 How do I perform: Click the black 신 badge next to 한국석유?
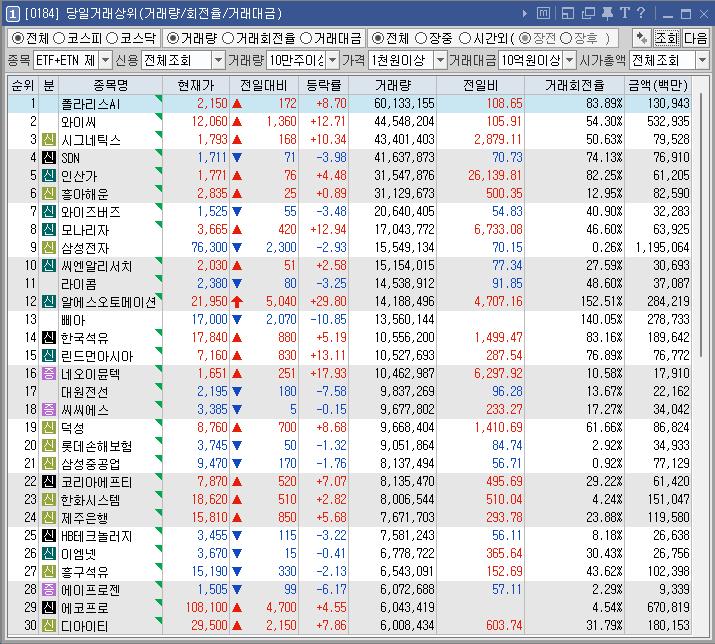pos(49,337)
